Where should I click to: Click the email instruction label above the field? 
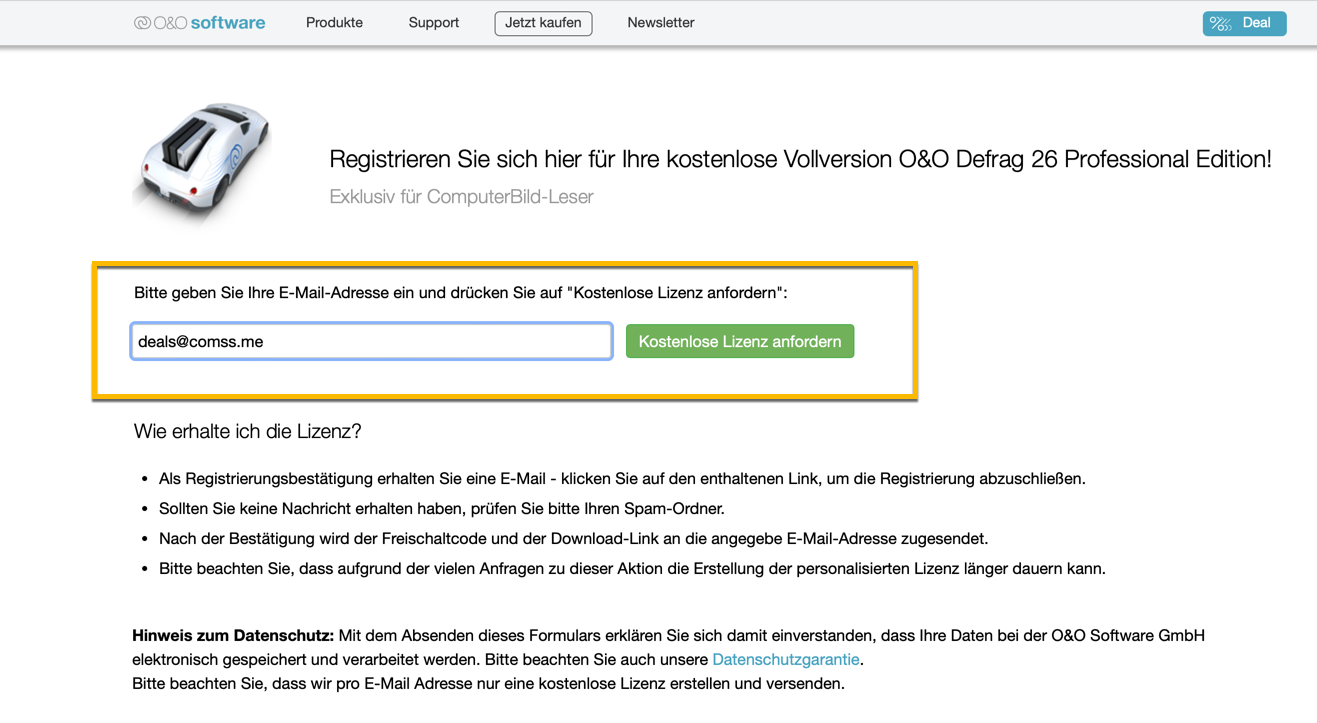[x=460, y=293]
